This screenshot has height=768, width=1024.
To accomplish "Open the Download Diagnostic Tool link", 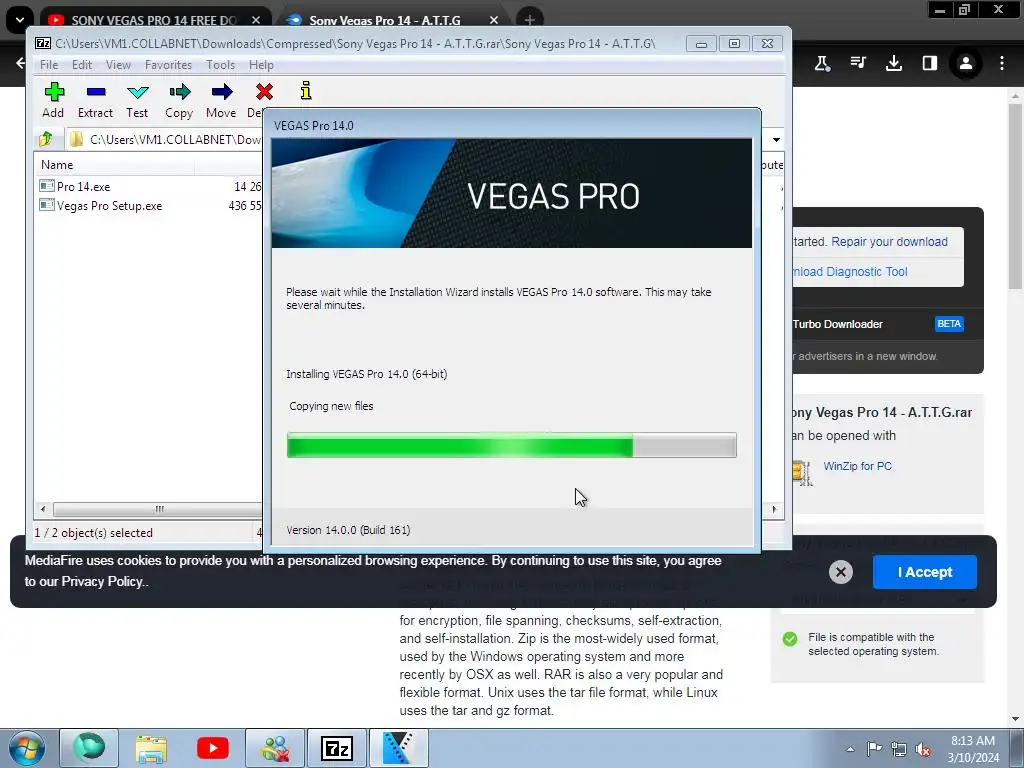I will pos(850,272).
